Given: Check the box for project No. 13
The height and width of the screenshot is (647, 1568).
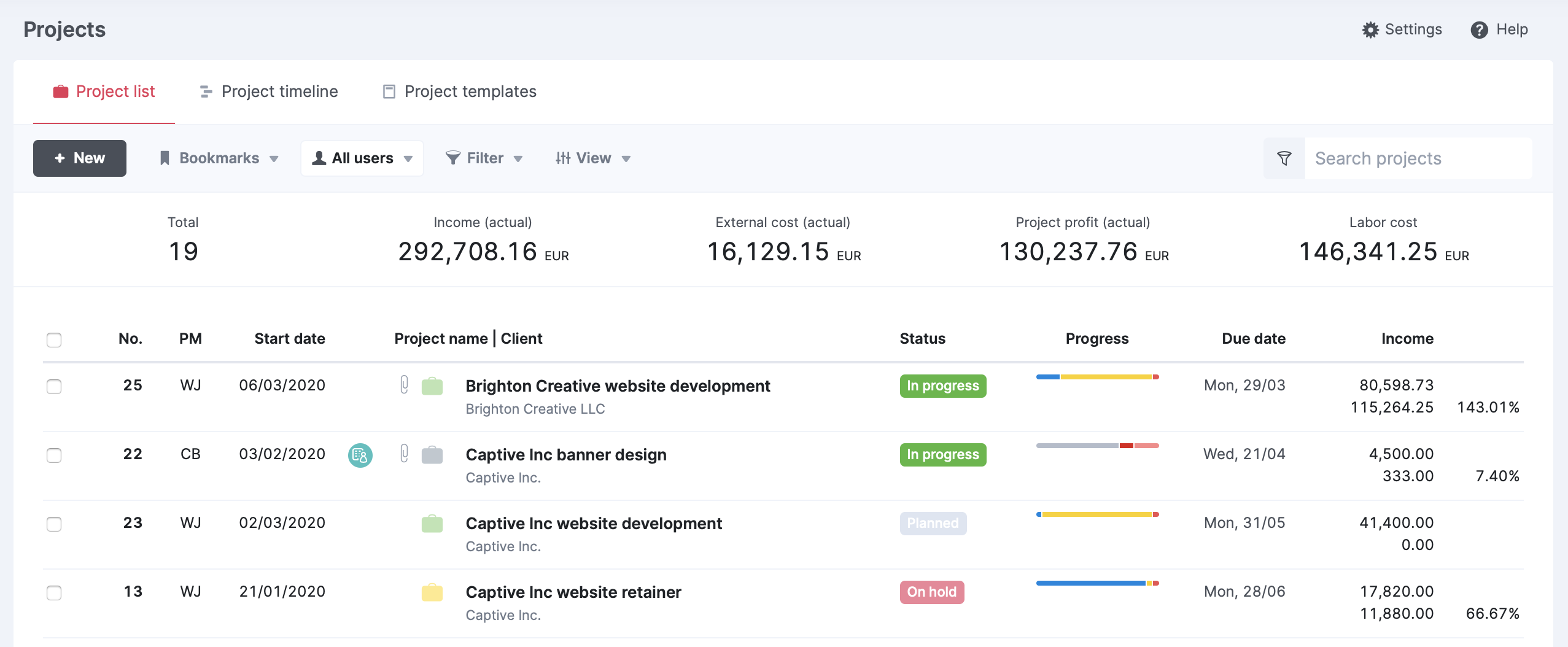Looking at the screenshot, I should coord(54,592).
